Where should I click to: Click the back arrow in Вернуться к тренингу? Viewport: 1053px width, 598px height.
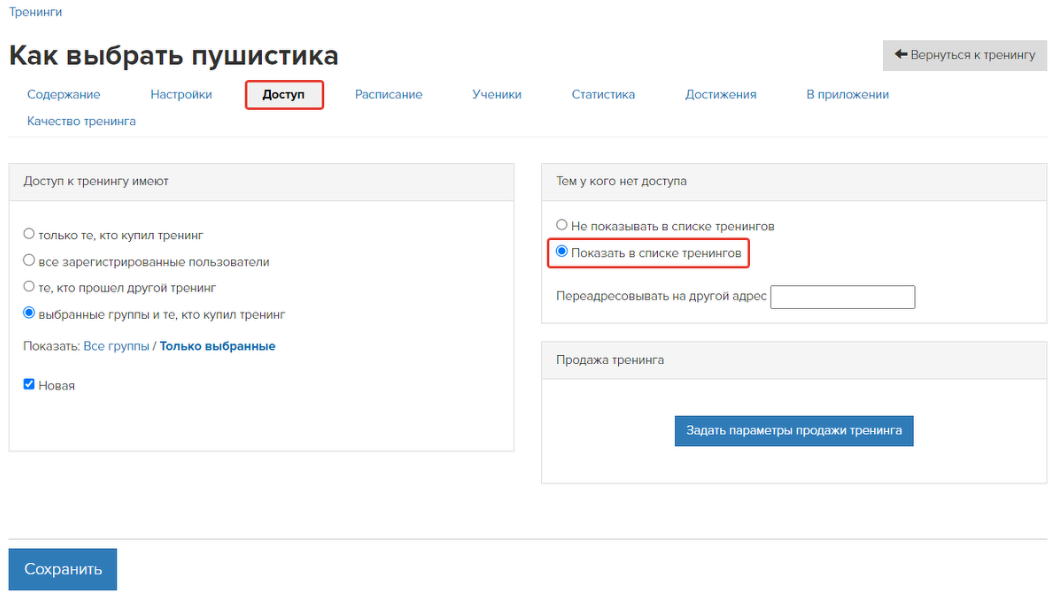point(901,54)
